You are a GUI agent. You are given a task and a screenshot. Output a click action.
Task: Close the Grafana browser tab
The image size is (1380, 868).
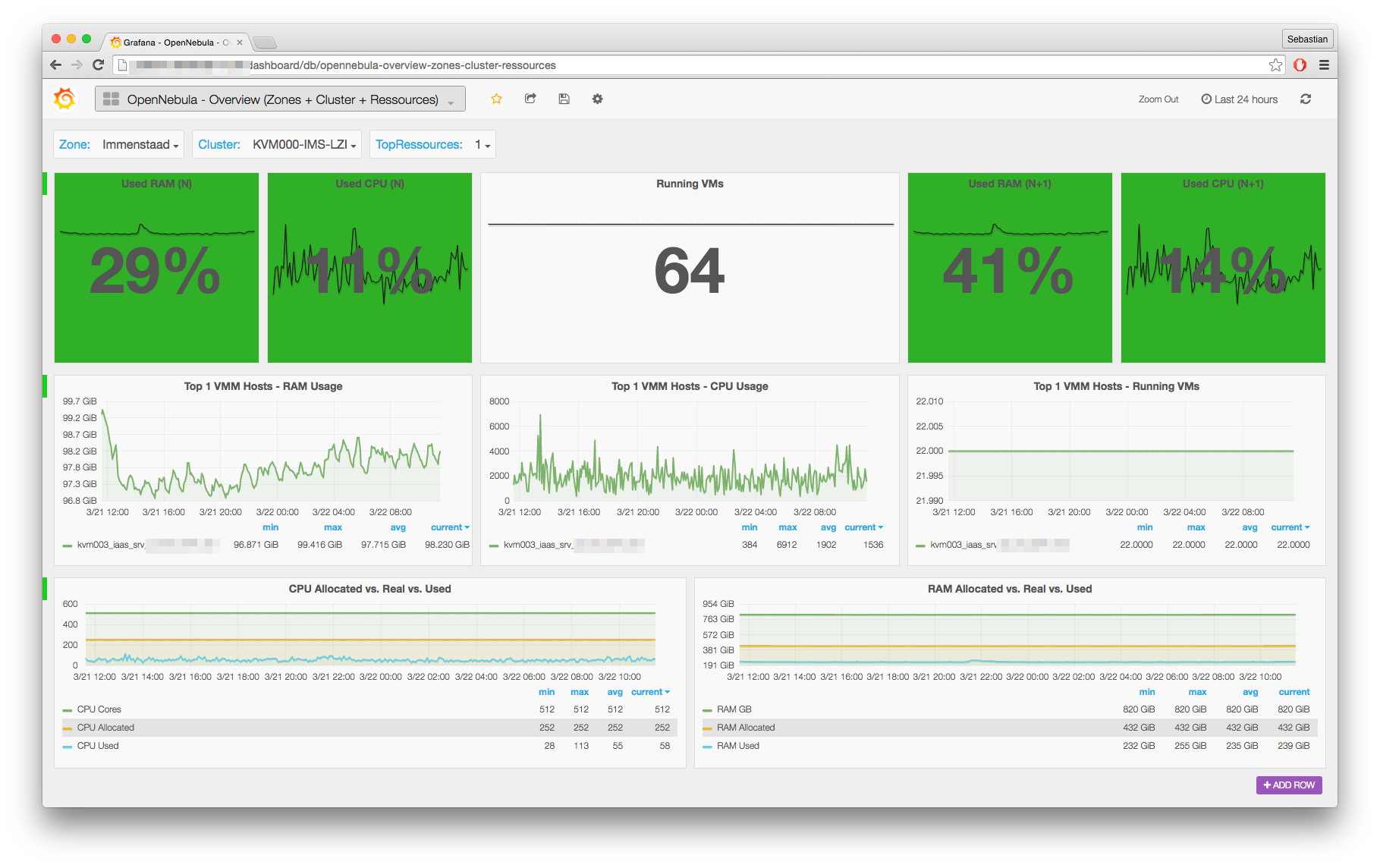point(240,42)
